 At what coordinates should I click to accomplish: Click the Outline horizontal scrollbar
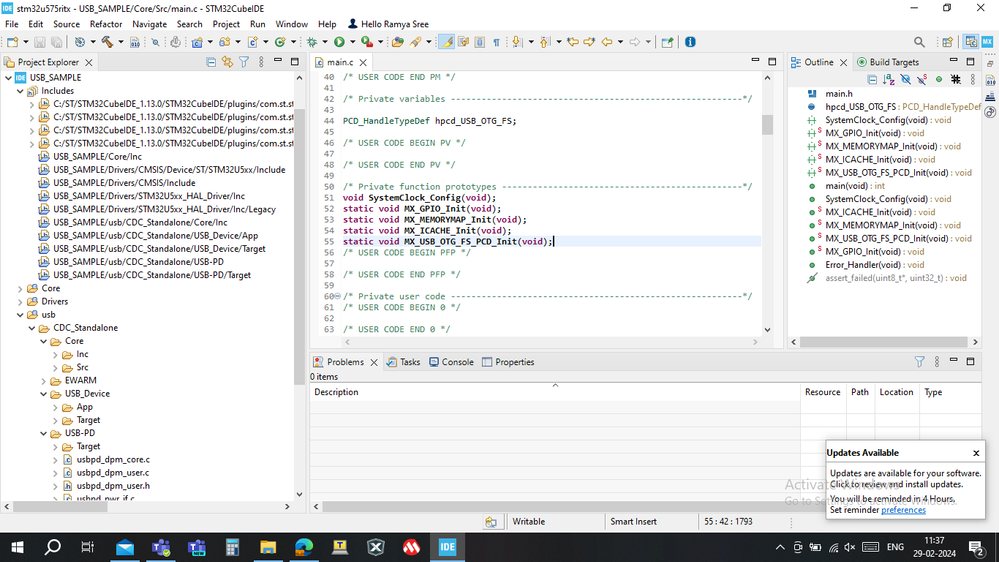(x=884, y=342)
